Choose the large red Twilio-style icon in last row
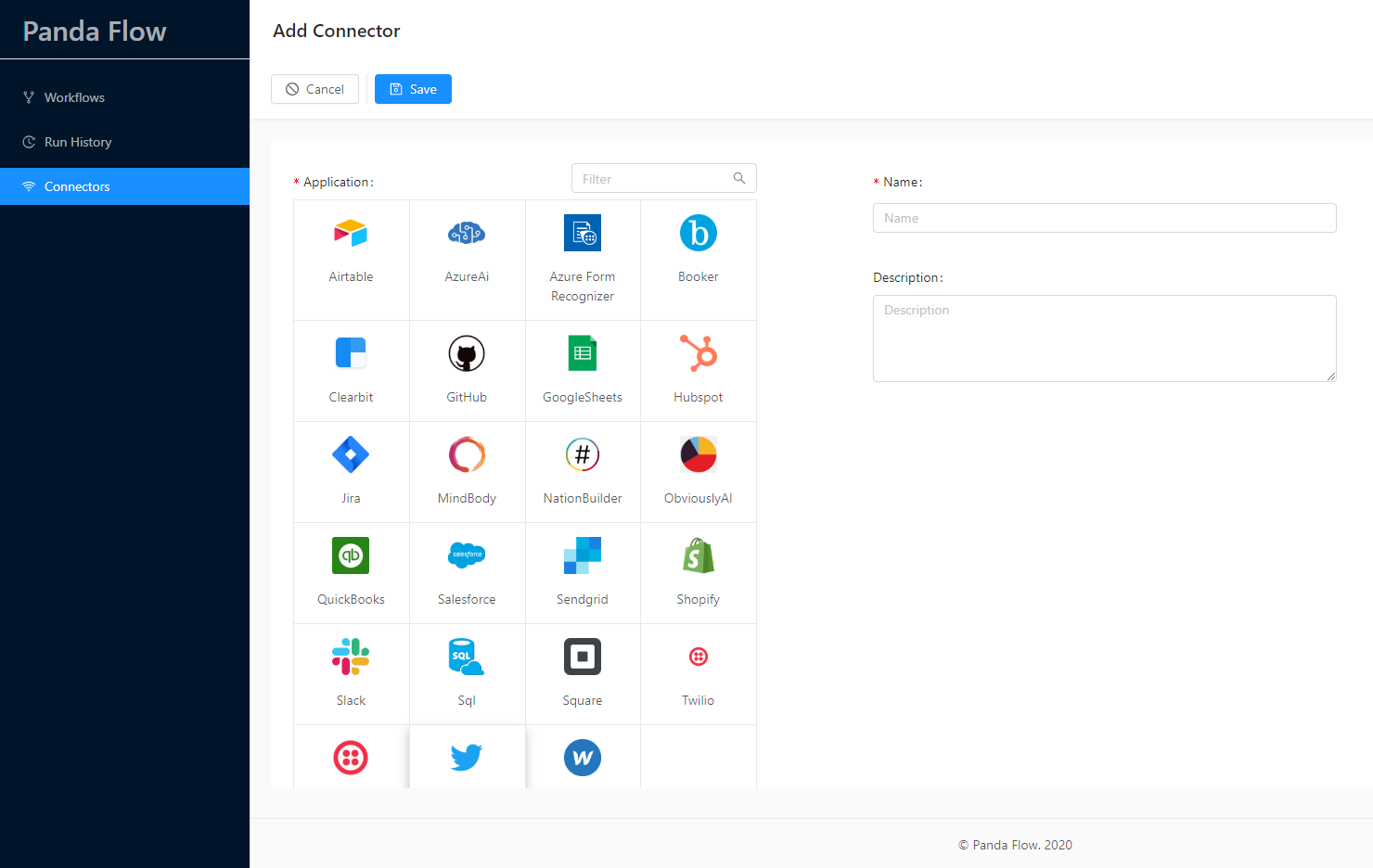This screenshot has width=1373, height=868. 351,758
